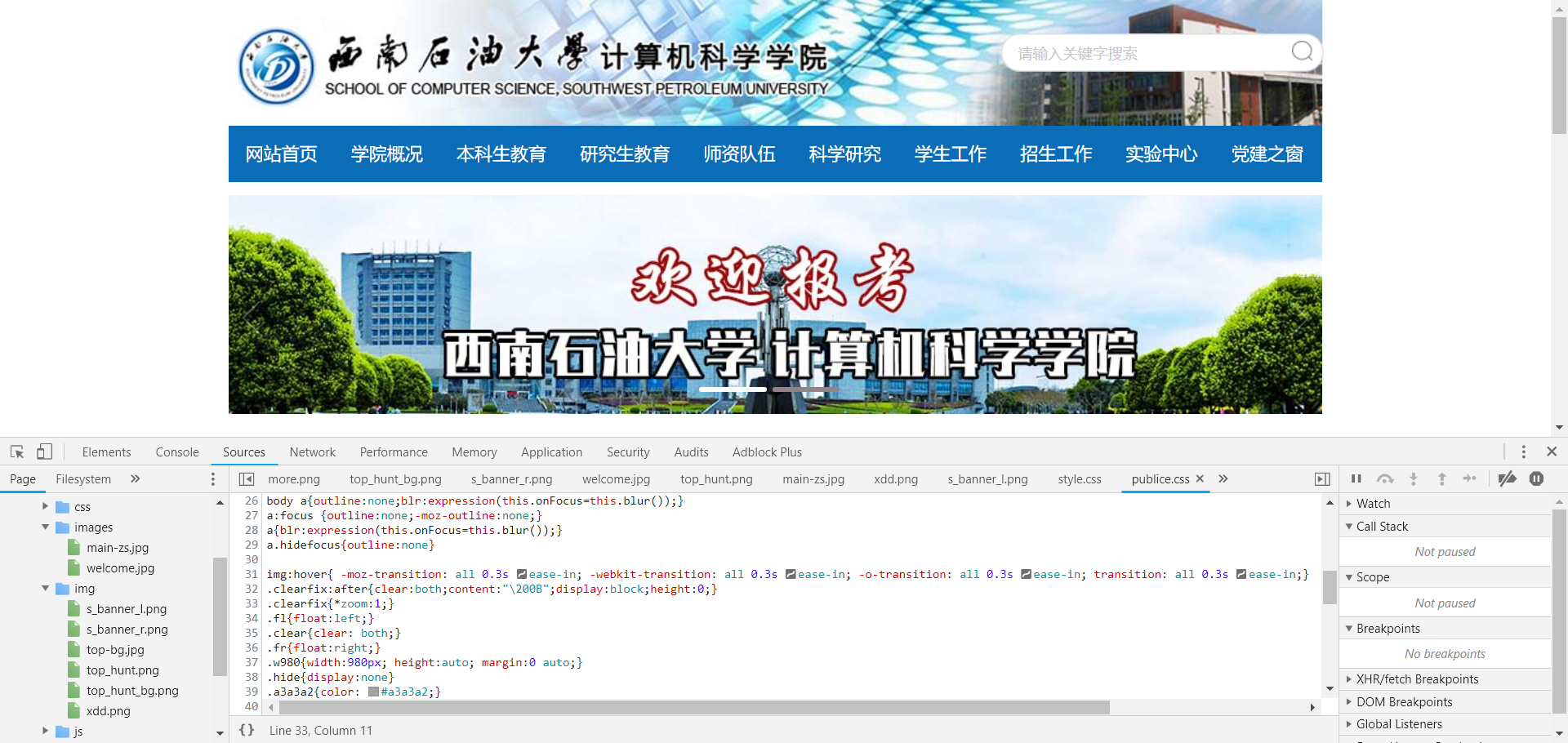This screenshot has height=743, width=1568.
Task: Click the 招生工作 navigation link
Action: click(x=1056, y=154)
